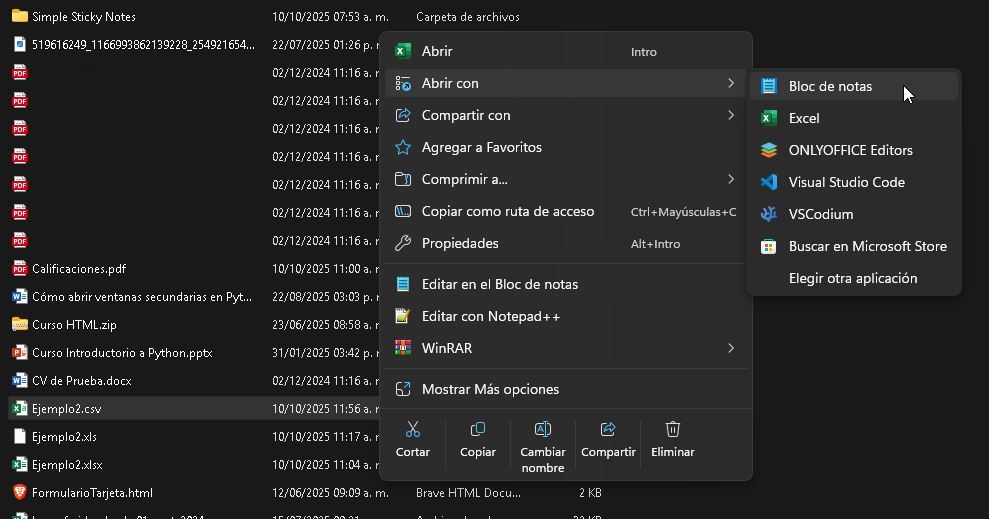Click the Compartir icon in bottom bar
The image size is (989, 519).
coord(608,429)
